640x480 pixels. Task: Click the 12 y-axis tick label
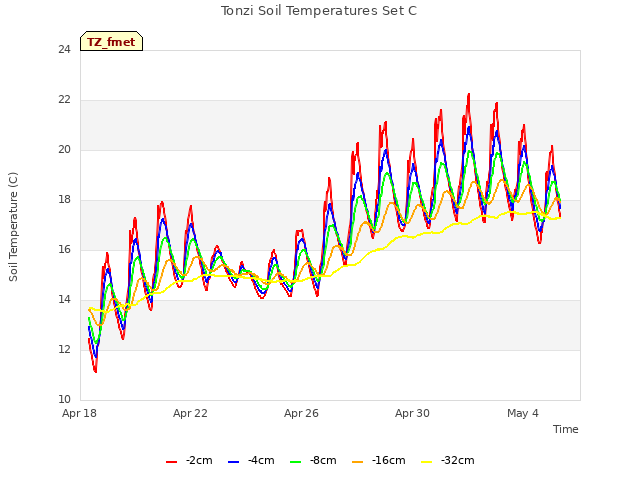[64, 349]
